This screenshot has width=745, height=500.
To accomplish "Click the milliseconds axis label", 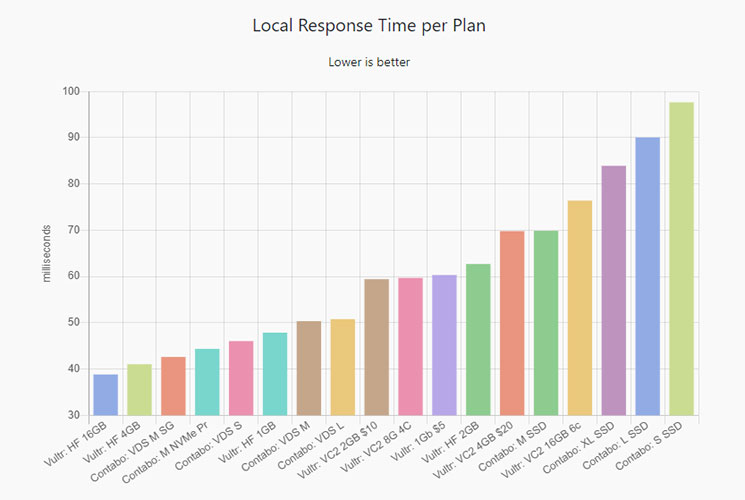I will pyautogui.click(x=46, y=253).
